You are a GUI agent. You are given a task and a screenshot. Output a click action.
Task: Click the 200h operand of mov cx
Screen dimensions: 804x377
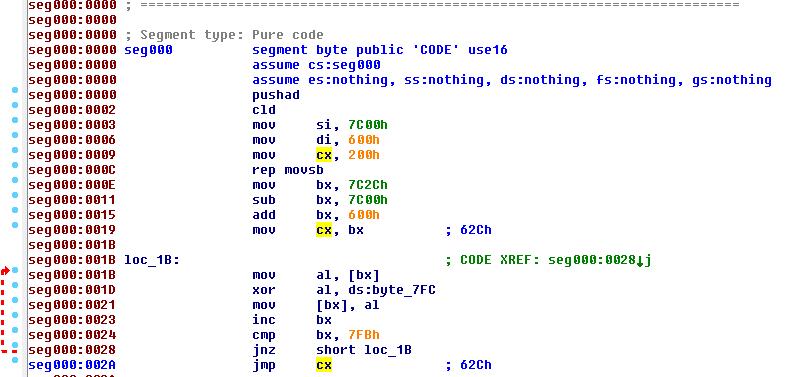(x=364, y=155)
